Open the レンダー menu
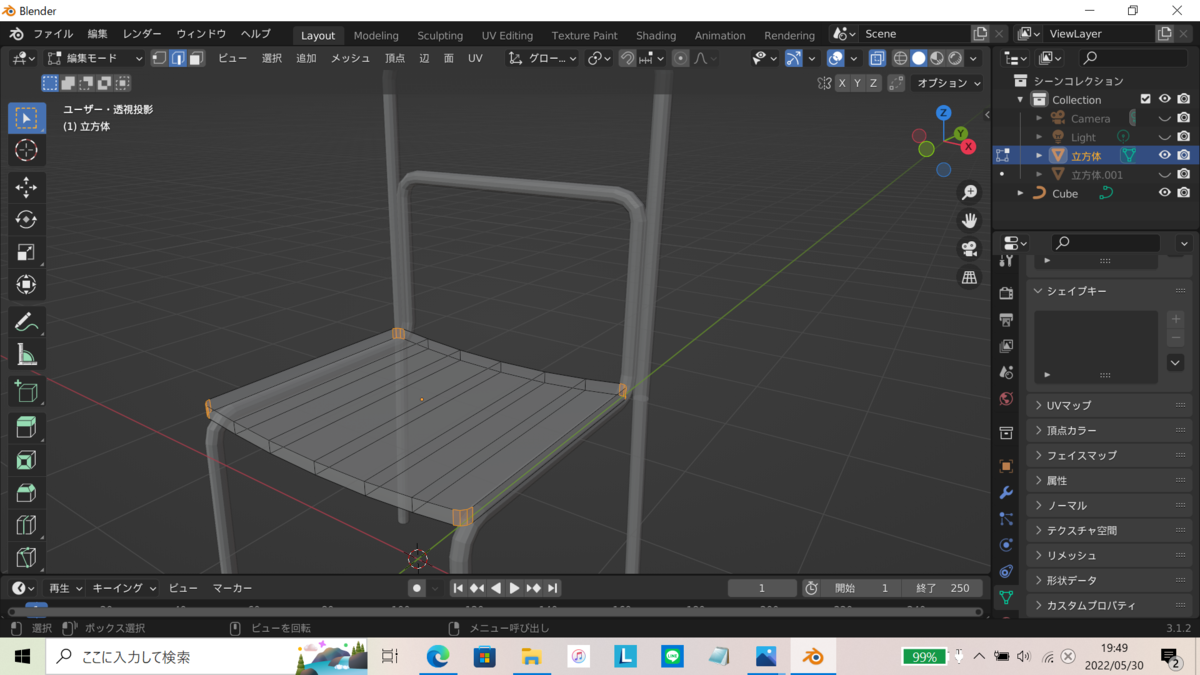The height and width of the screenshot is (675, 1200). coord(142,34)
